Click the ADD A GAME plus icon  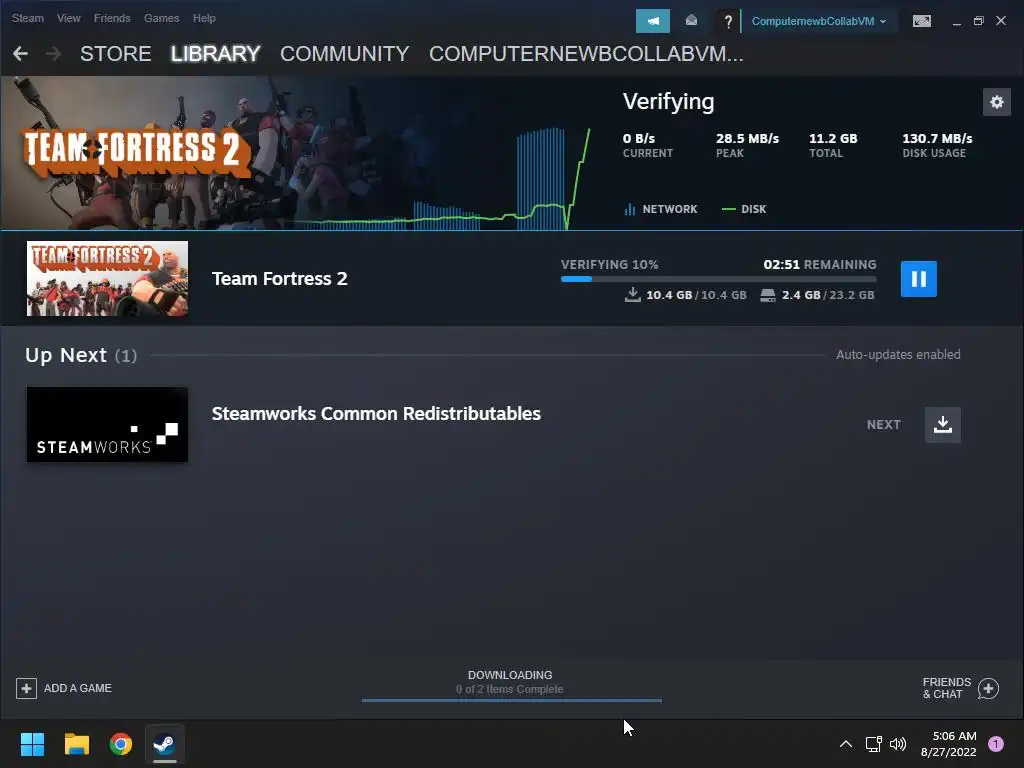tap(26, 688)
